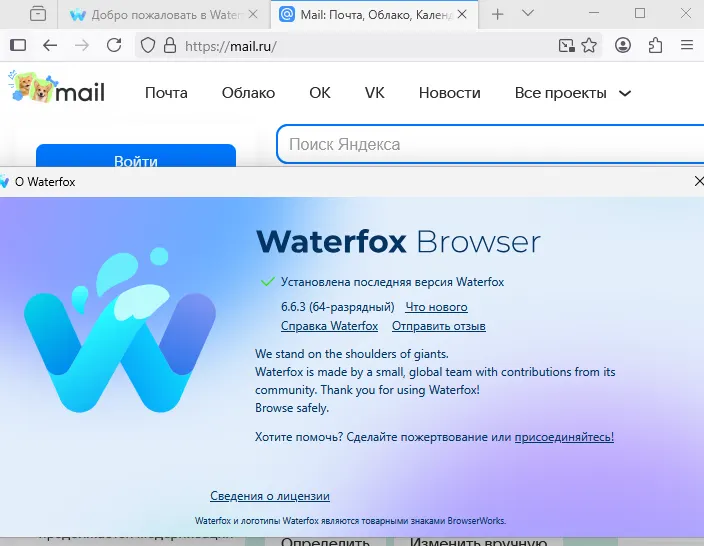Click the tracking protection shield icon
704x546 pixels.
(147, 45)
